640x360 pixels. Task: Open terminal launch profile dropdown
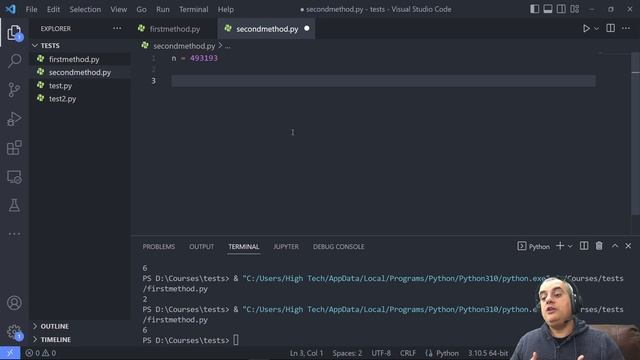tap(570, 246)
